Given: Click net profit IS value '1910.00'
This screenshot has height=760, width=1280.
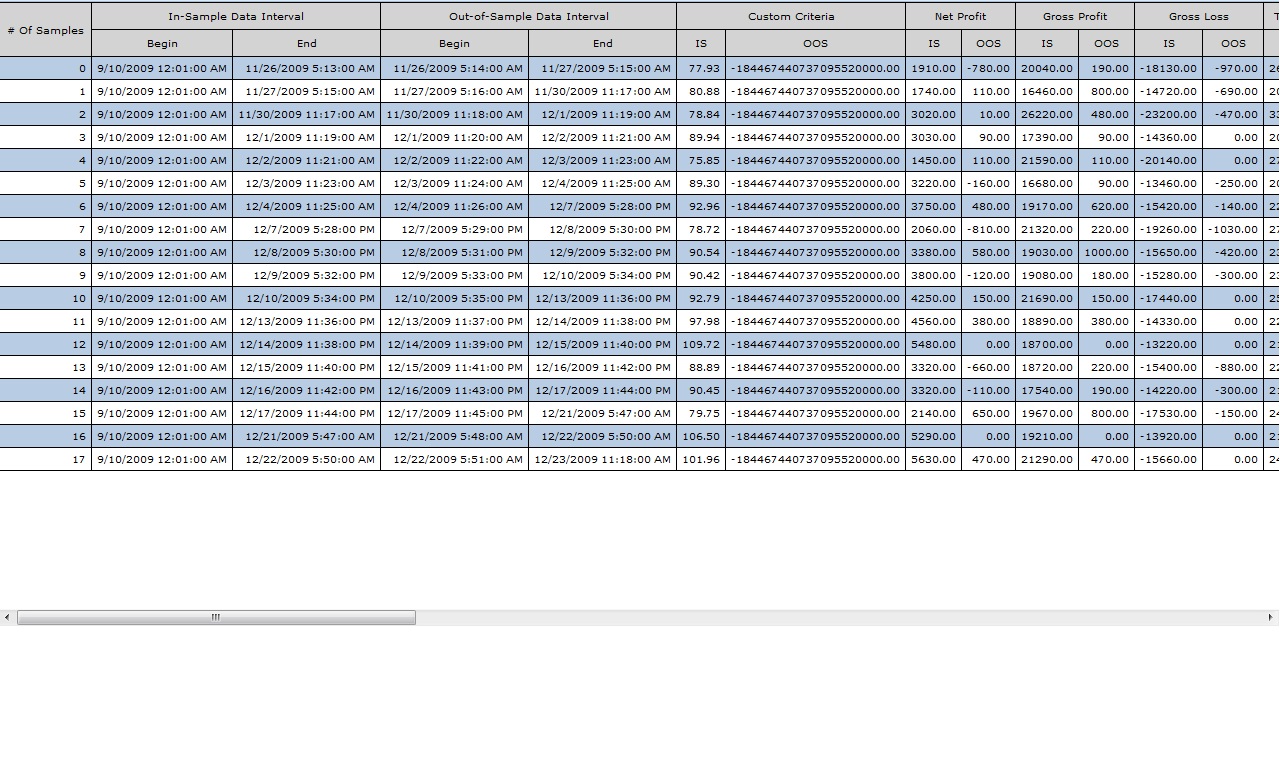Looking at the screenshot, I should 933,68.
